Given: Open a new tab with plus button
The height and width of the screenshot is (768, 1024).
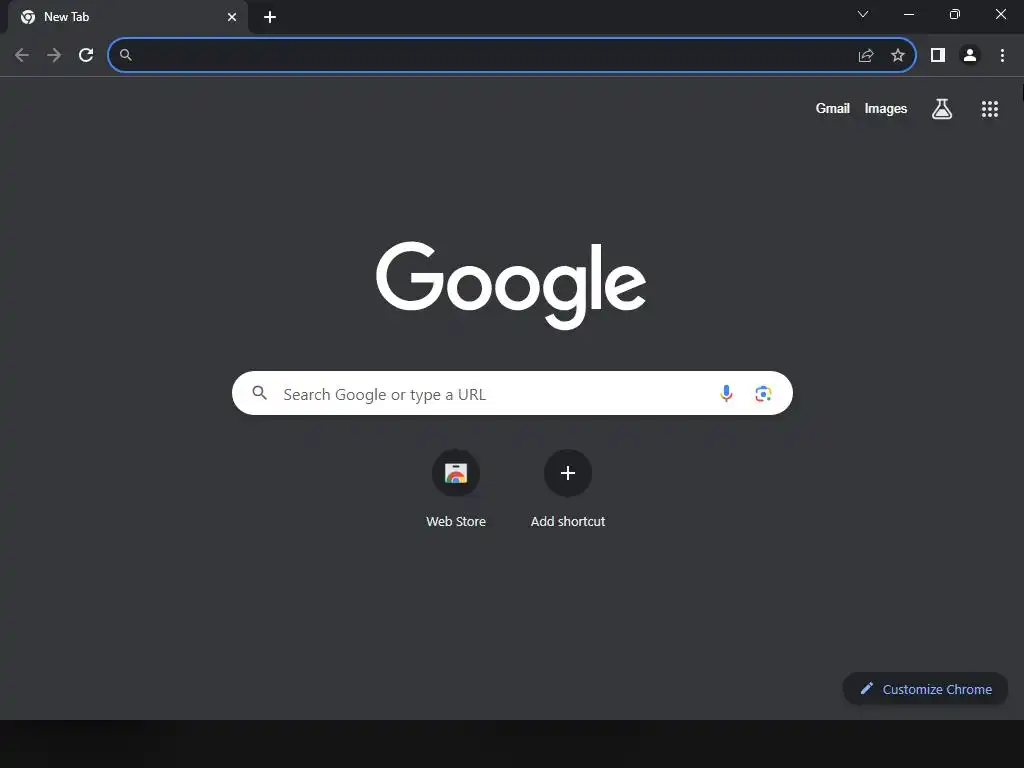Looking at the screenshot, I should [x=270, y=17].
